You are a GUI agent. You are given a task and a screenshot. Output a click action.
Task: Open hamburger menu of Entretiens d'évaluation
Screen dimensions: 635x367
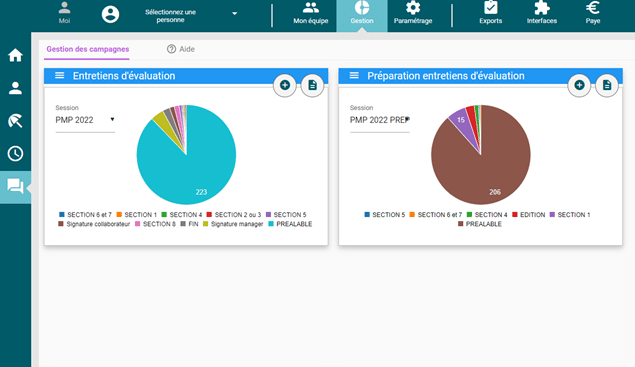click(60, 76)
